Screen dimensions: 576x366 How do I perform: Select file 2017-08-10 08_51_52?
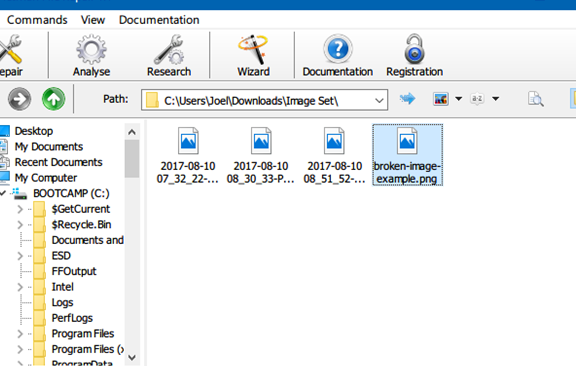(334, 155)
